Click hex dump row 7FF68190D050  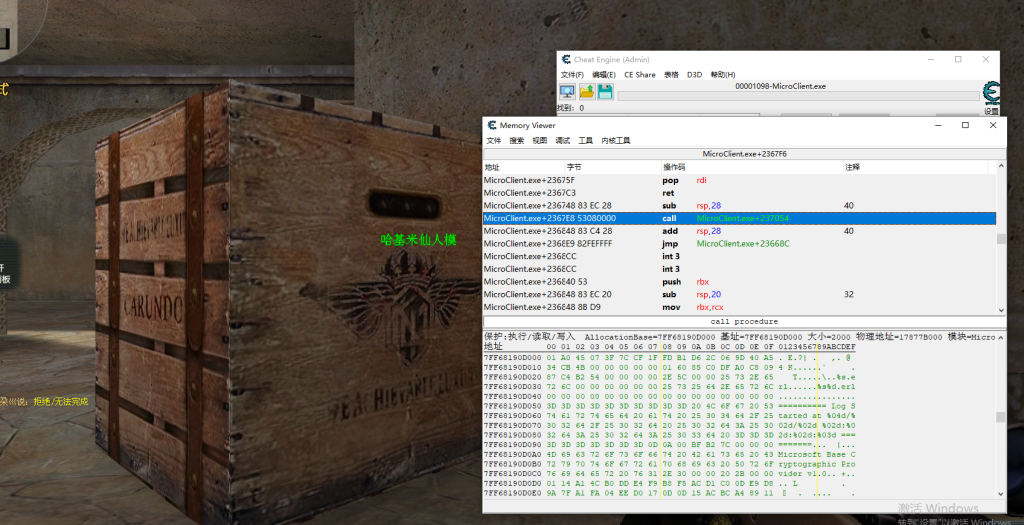coord(669,406)
